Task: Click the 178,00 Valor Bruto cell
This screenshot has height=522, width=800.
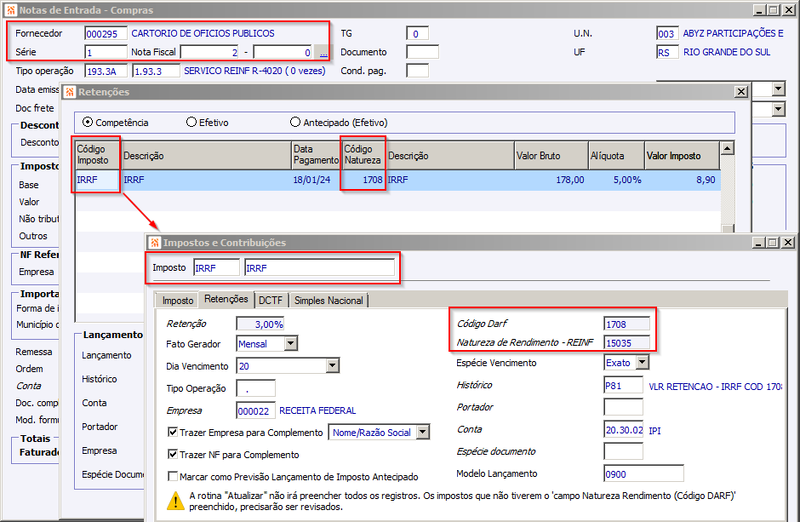Action: (x=551, y=180)
